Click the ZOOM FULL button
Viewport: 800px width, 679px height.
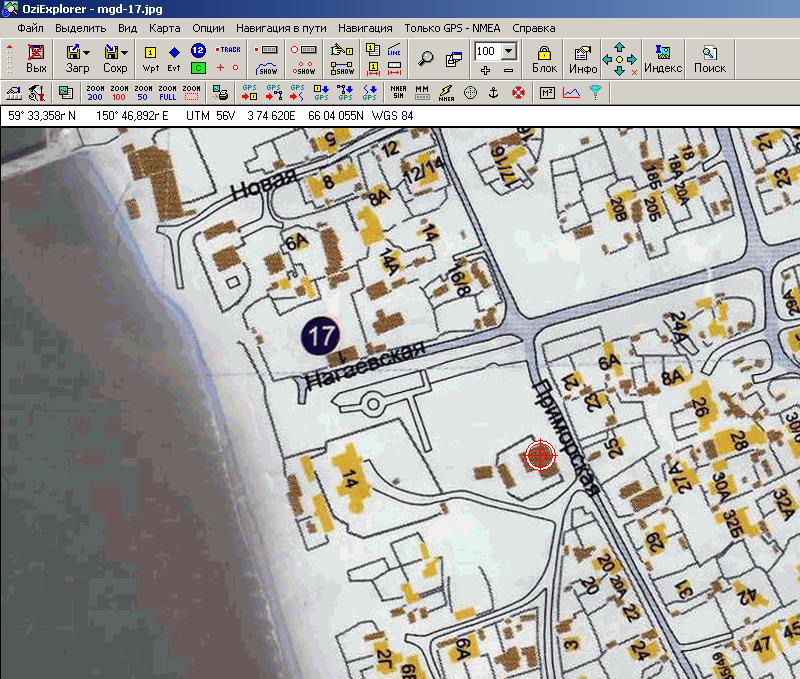(168, 93)
